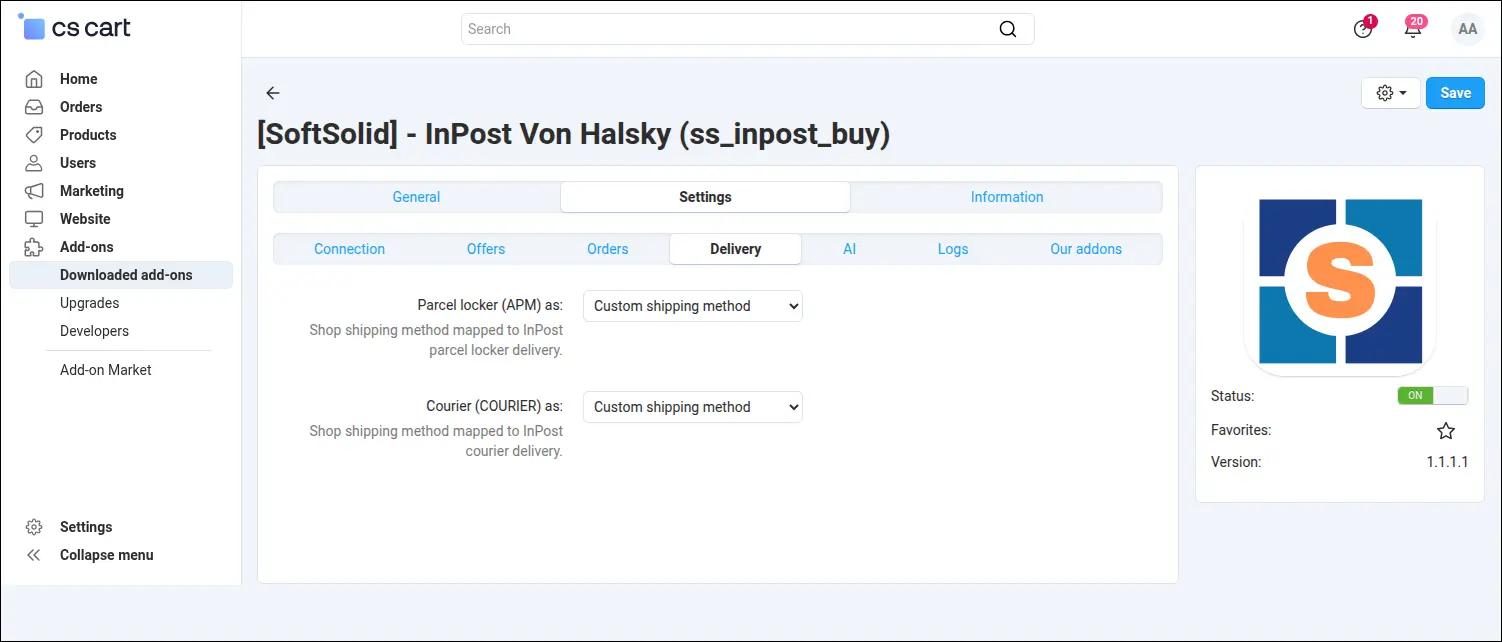This screenshot has height=642, width=1502.
Task: Click the search magnifier icon
Action: point(1008,29)
